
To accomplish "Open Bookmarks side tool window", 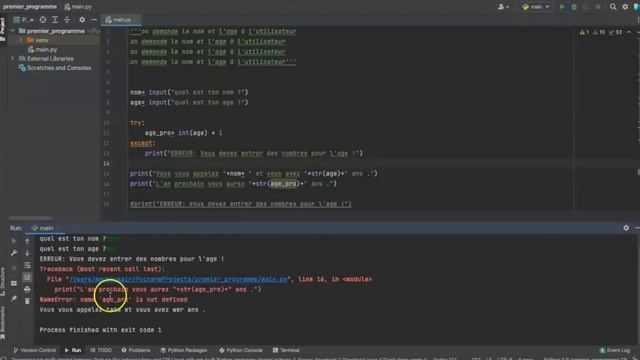I will 3,322.
